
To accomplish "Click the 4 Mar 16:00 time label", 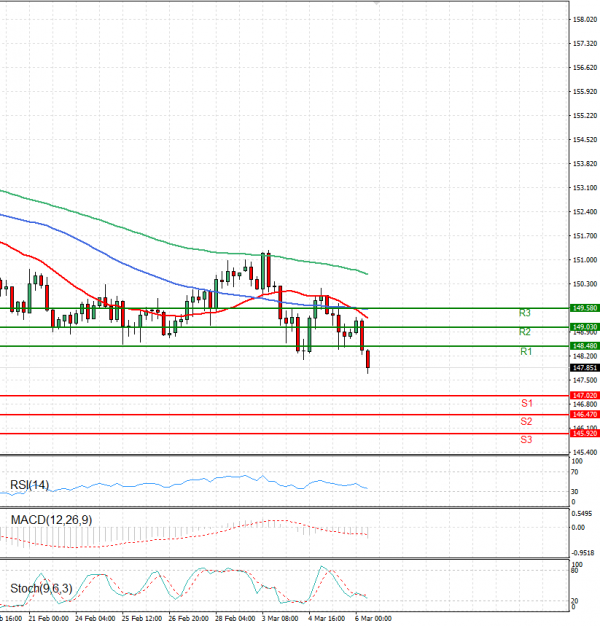I will [327, 618].
